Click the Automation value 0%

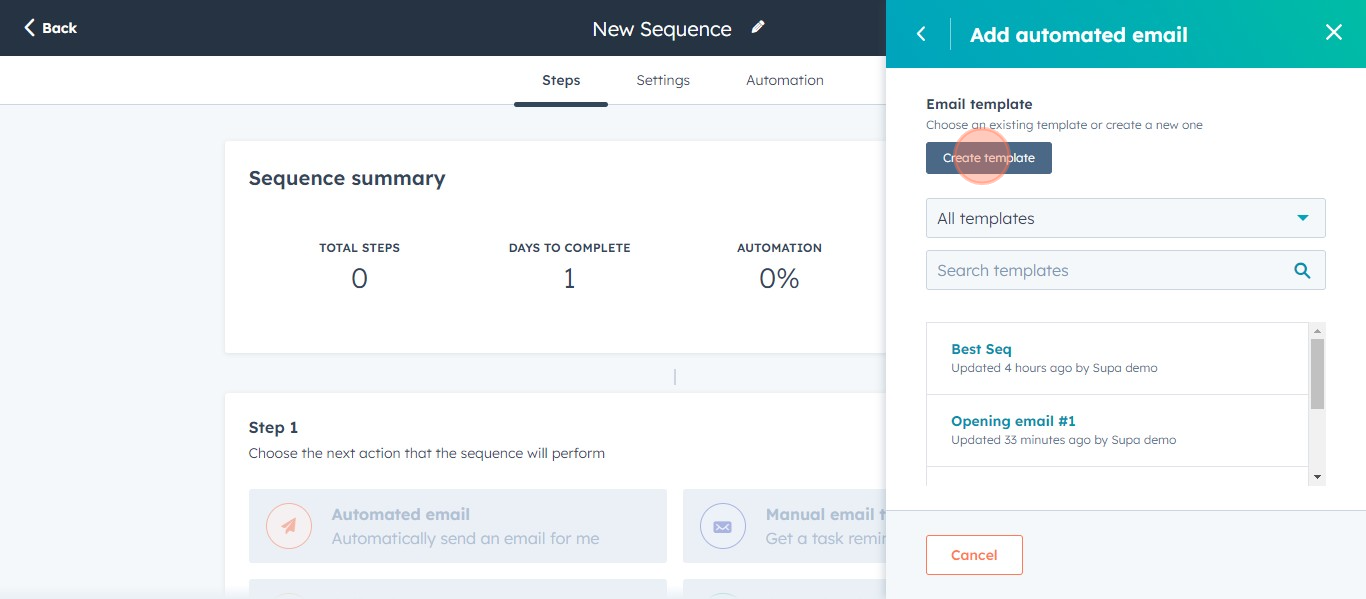(779, 278)
